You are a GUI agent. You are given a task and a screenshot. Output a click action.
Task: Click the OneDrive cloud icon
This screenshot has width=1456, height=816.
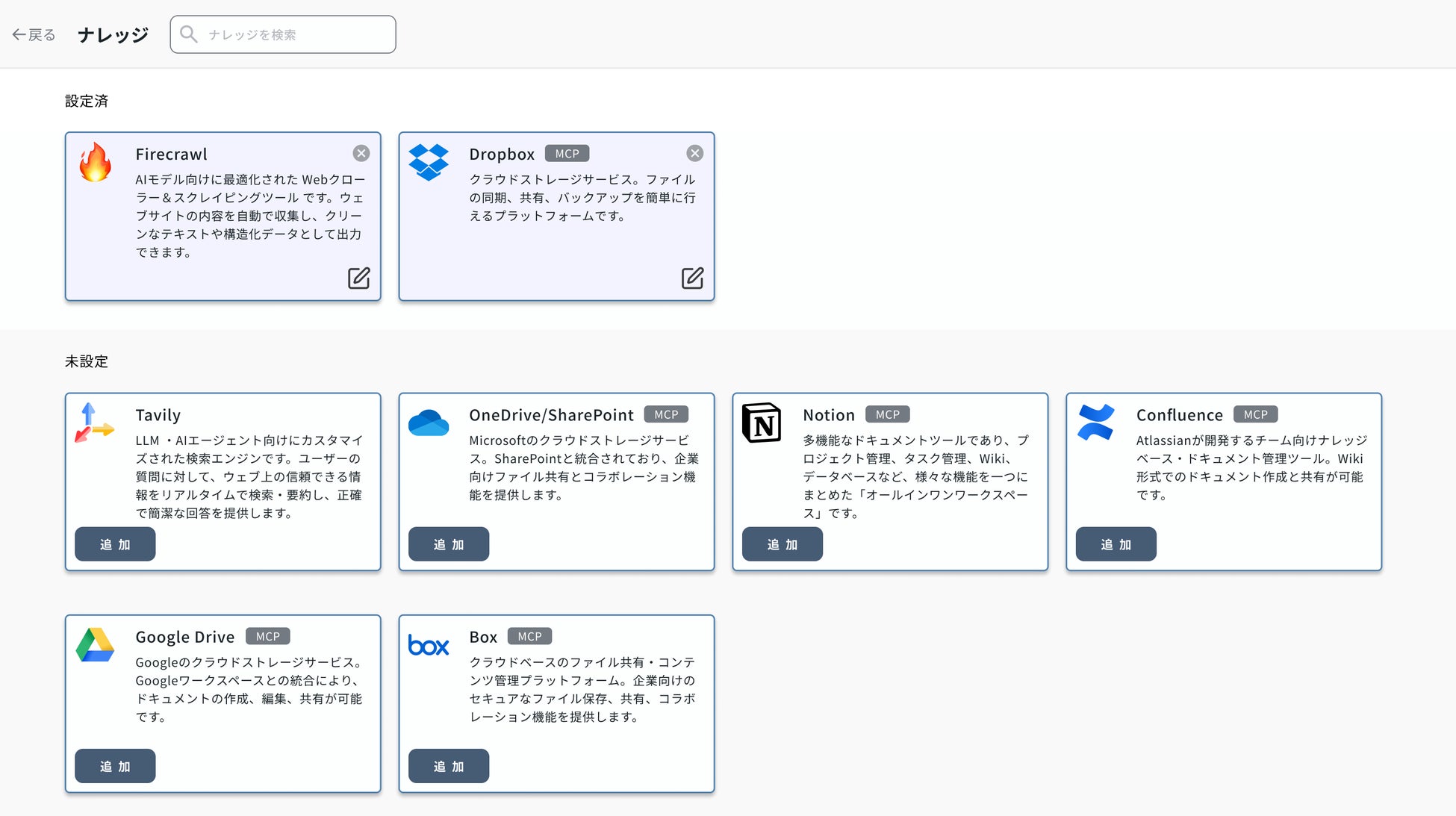(429, 423)
